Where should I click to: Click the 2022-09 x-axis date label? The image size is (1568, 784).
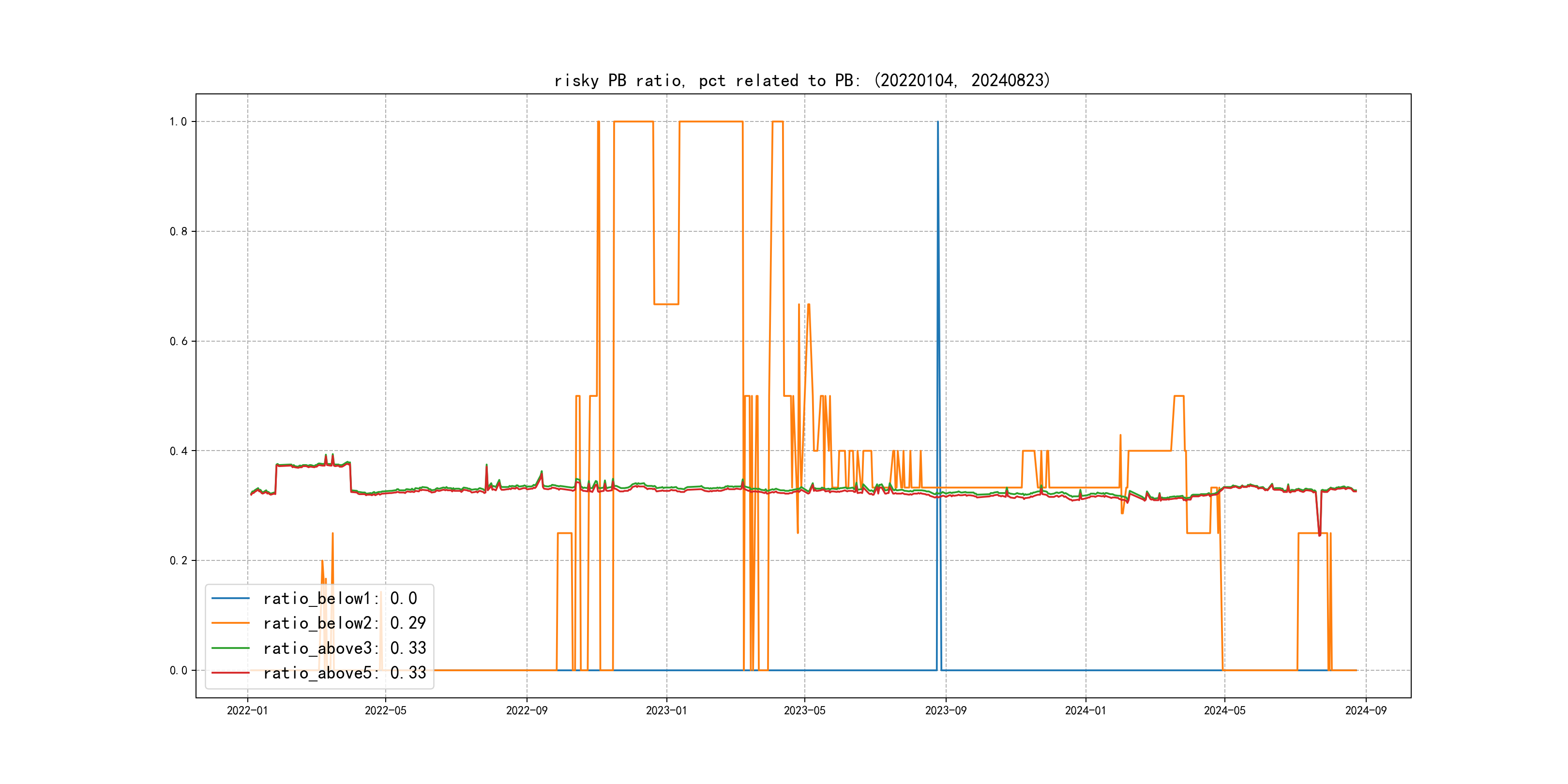(527, 710)
